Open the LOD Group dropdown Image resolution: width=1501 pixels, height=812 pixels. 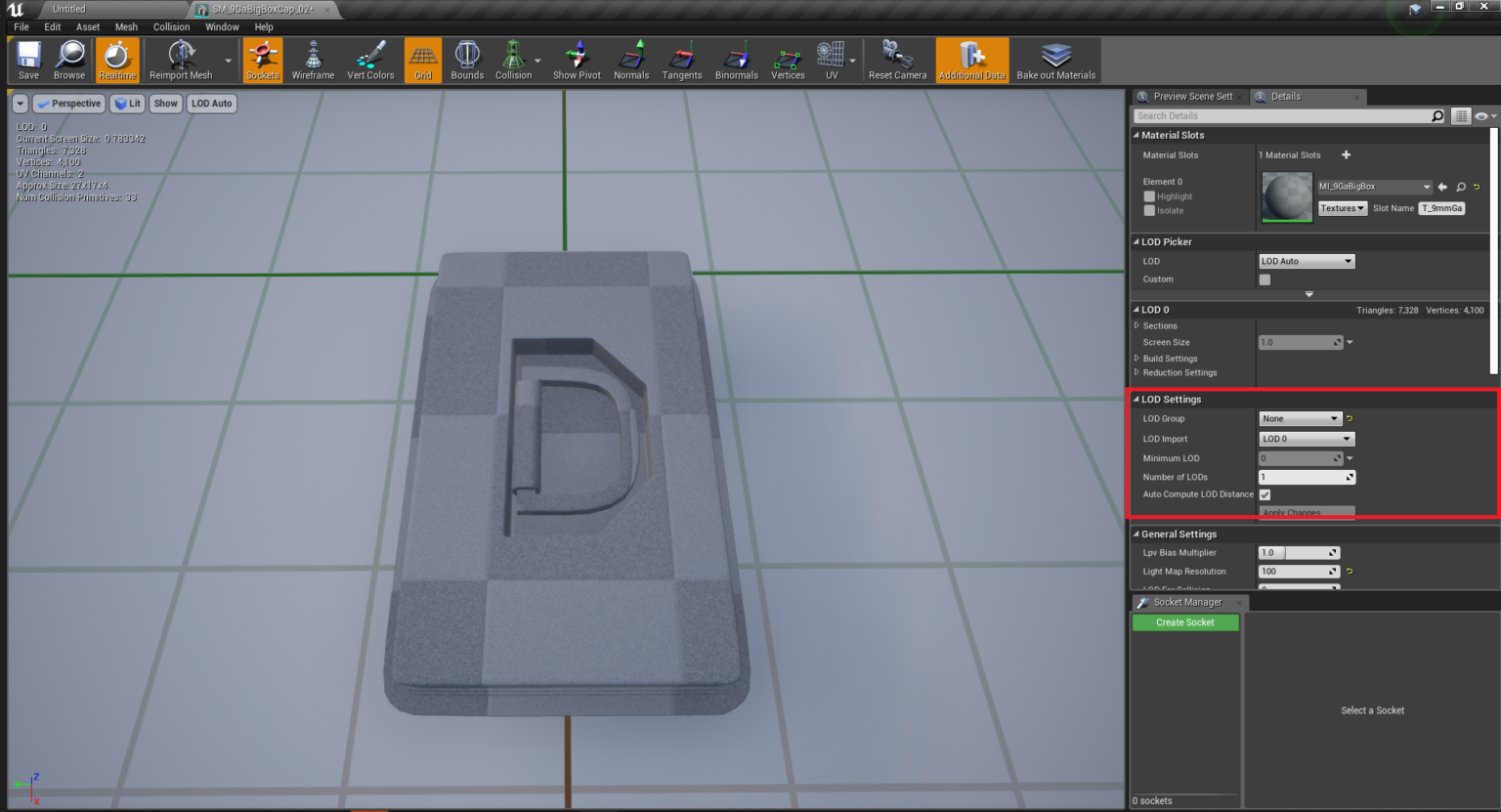pyautogui.click(x=1300, y=418)
